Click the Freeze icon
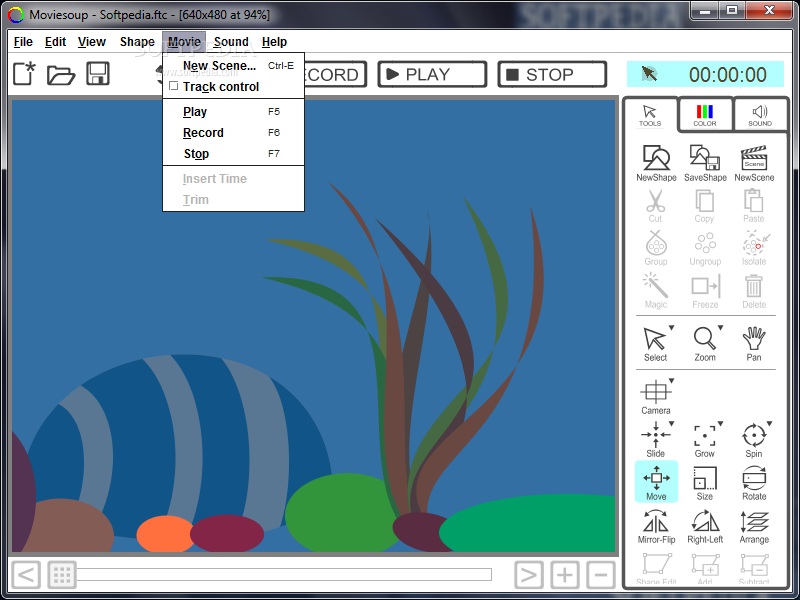800x600 pixels. [705, 291]
